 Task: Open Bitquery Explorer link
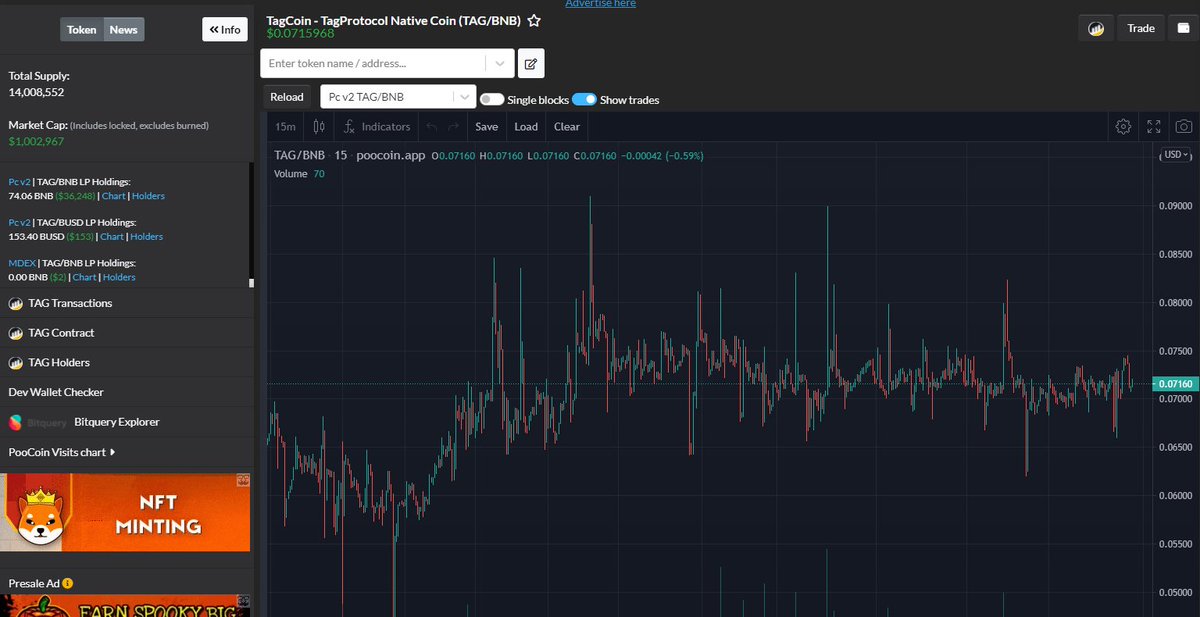(x=117, y=422)
